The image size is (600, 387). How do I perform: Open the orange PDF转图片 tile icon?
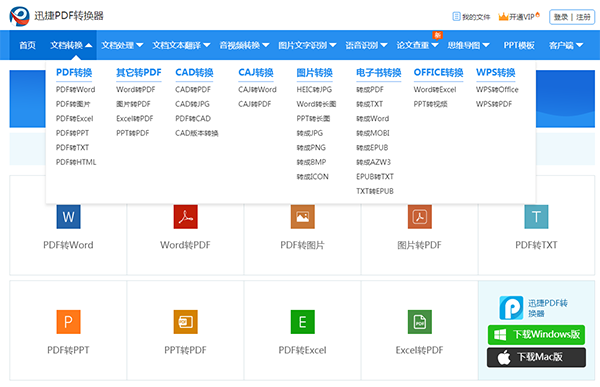(303, 217)
